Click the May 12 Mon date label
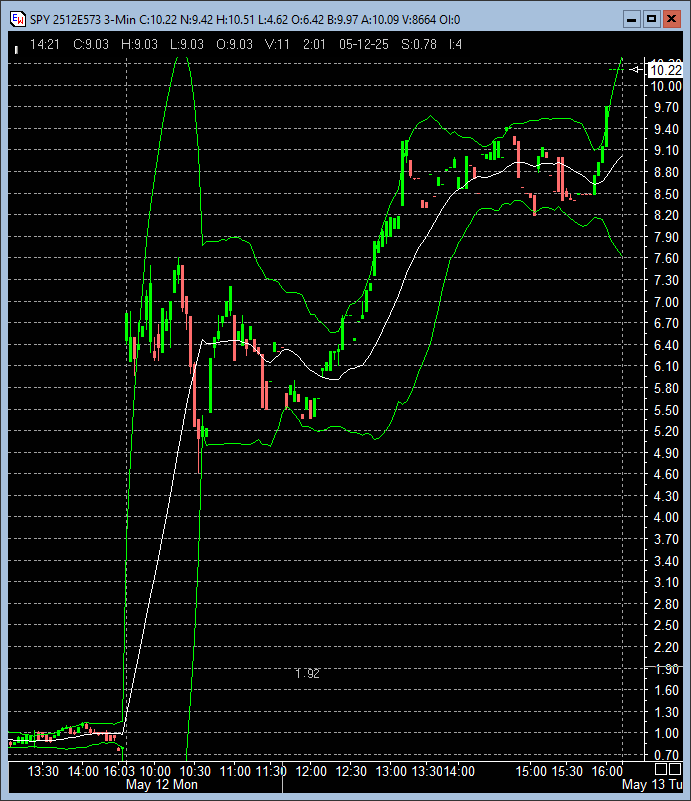The height and width of the screenshot is (801, 691). (162, 785)
